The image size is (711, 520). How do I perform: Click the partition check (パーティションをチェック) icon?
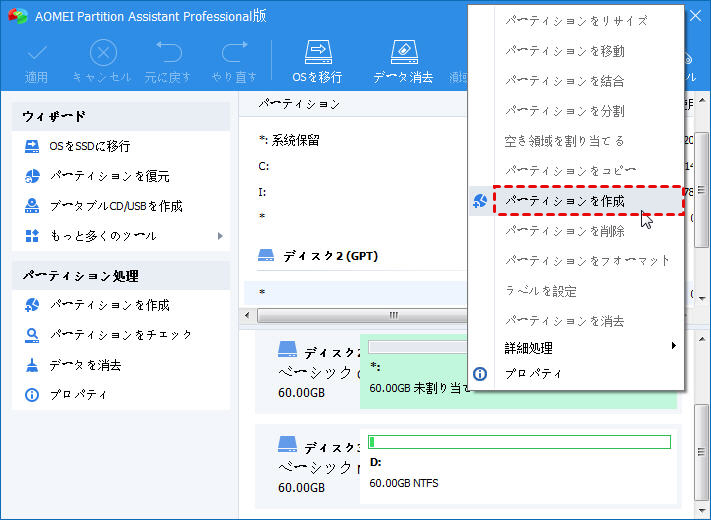coord(32,335)
